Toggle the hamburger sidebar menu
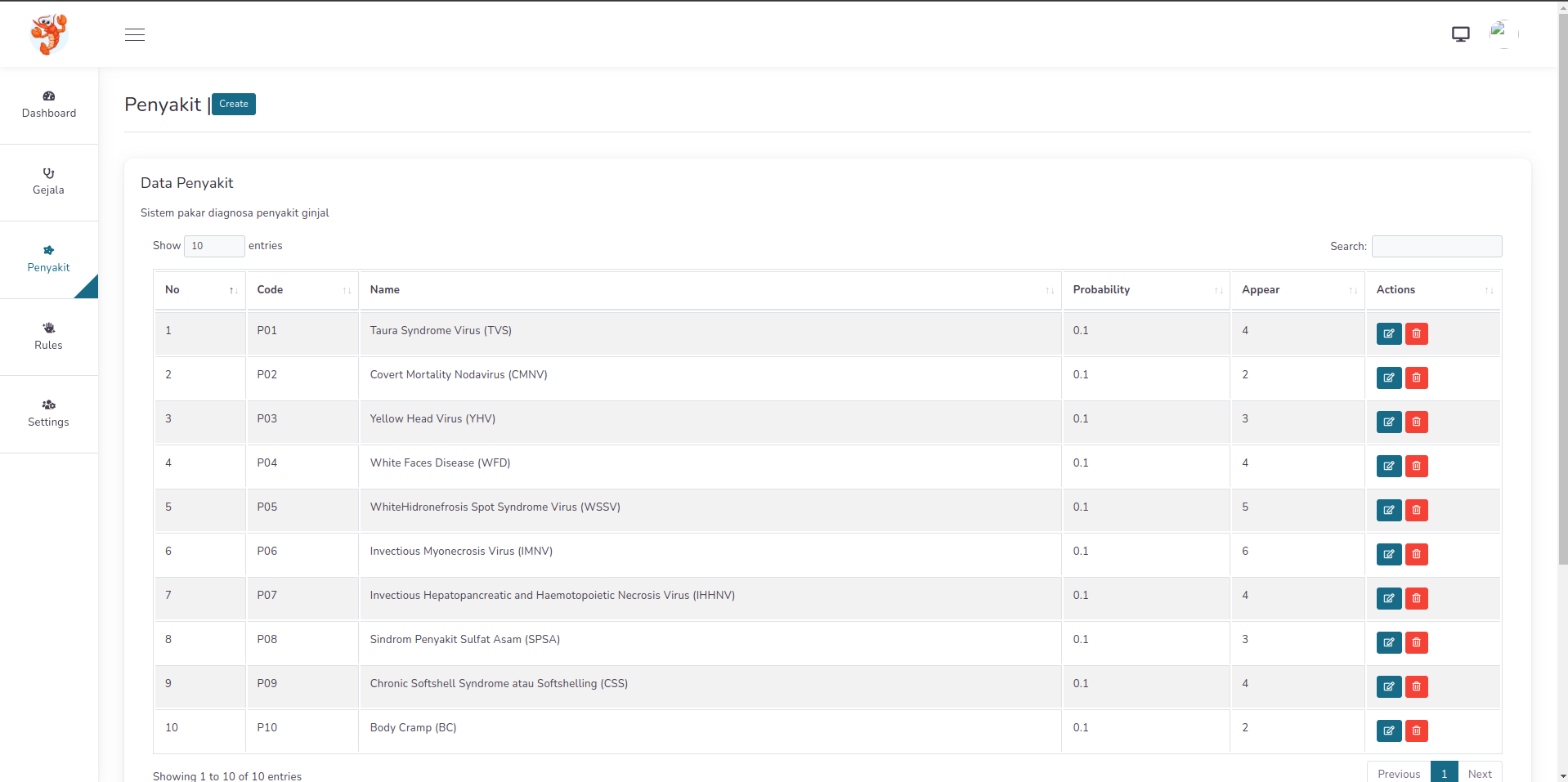Screen dimensions: 1568x782 (x=135, y=34)
